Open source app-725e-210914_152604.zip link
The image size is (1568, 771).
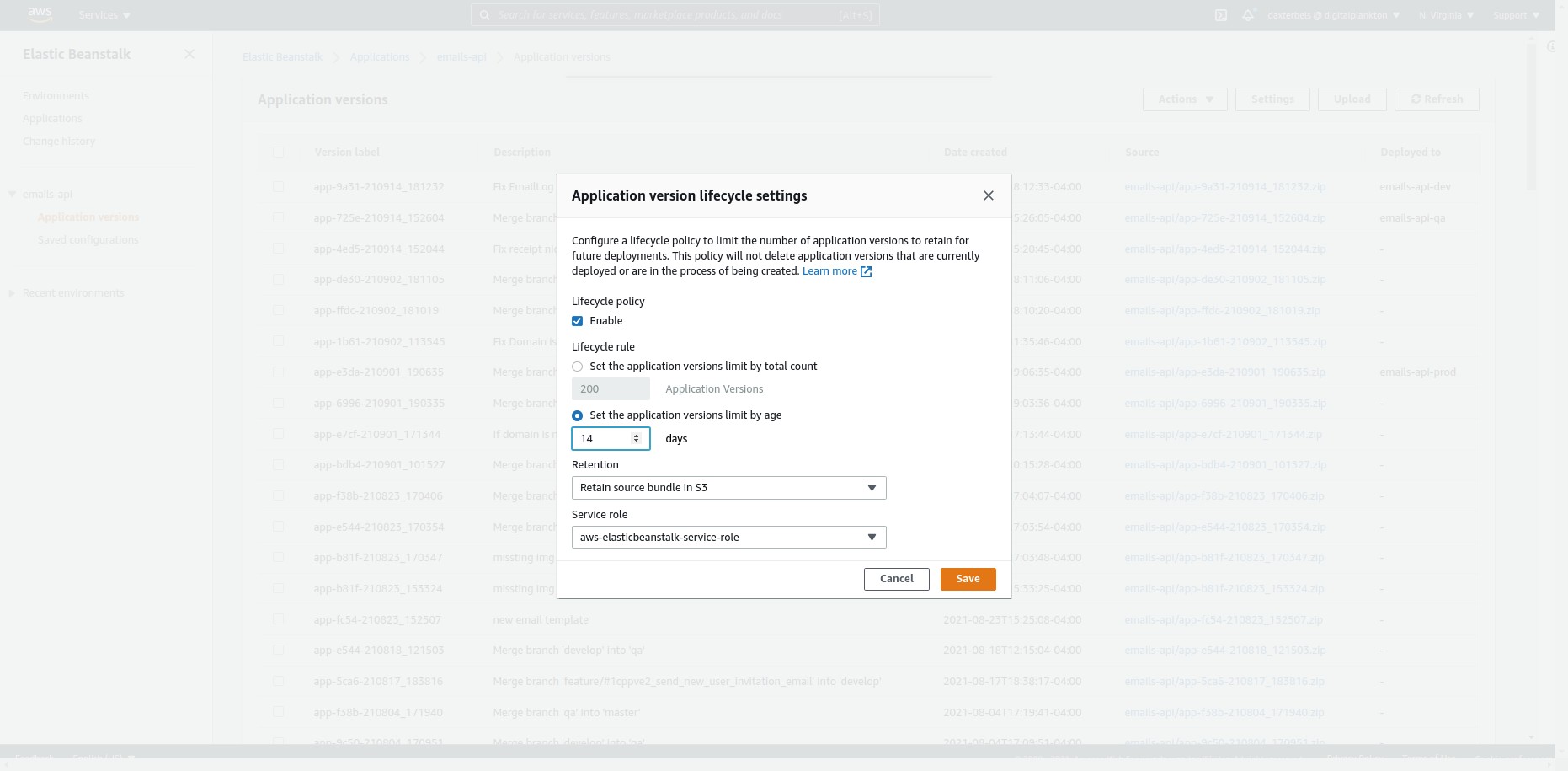tap(1225, 218)
